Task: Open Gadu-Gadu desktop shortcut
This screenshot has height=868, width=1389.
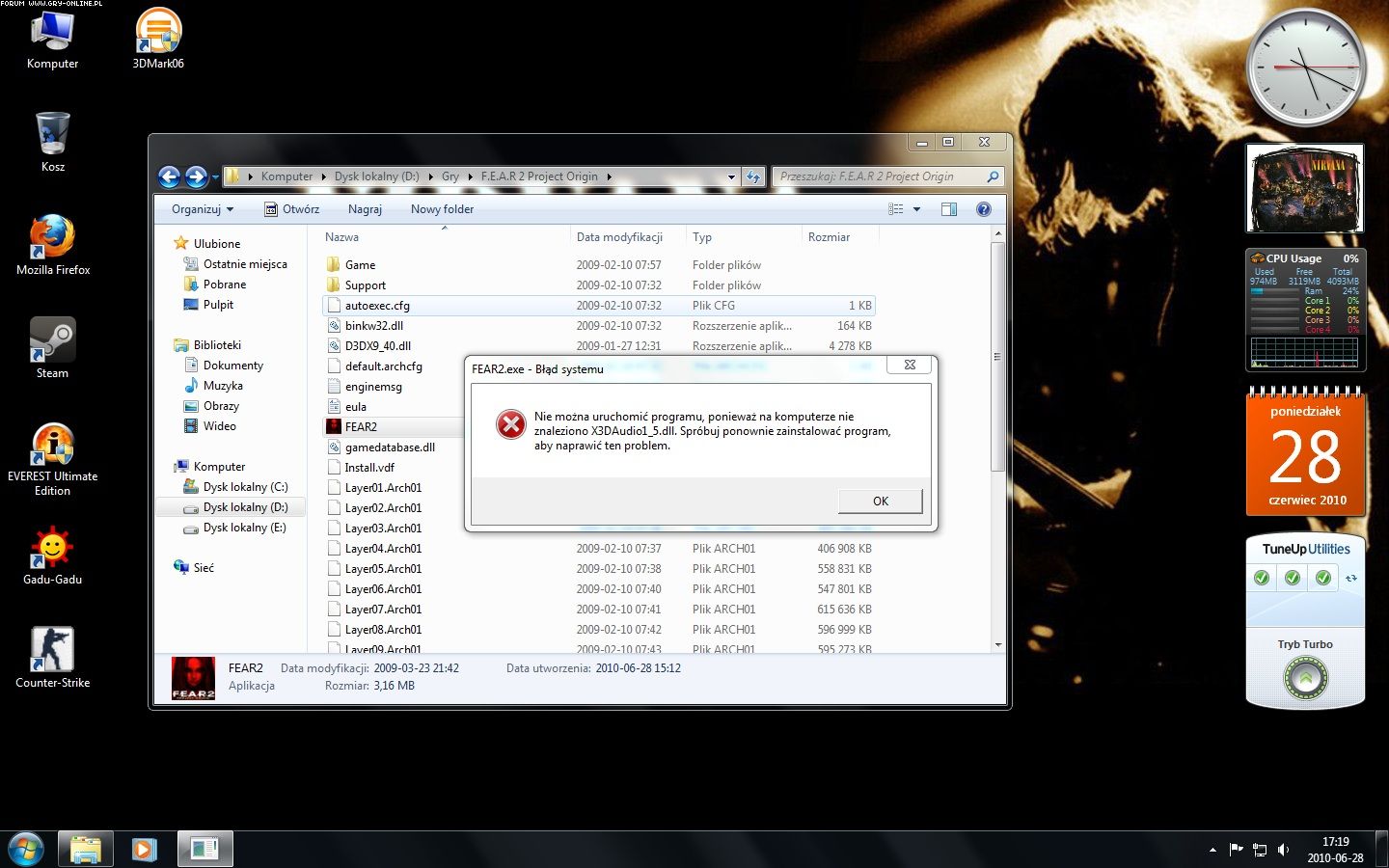Action: [x=52, y=556]
